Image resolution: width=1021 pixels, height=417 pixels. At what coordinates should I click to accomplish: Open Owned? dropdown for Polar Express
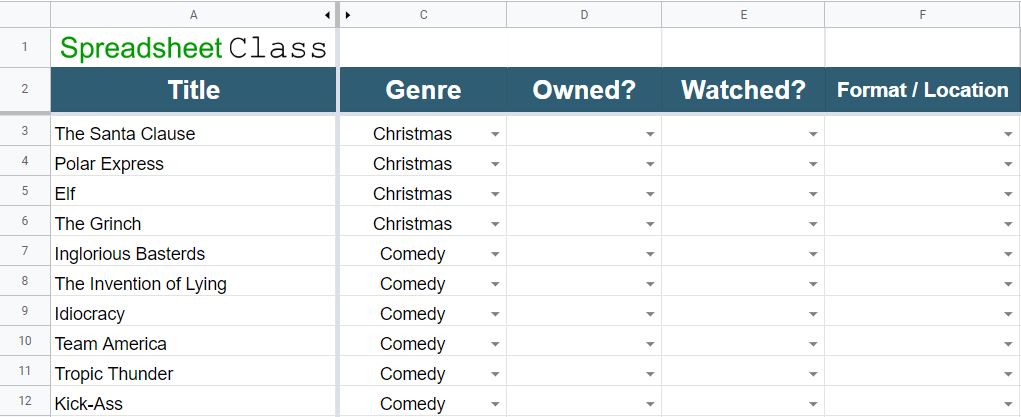(650, 164)
